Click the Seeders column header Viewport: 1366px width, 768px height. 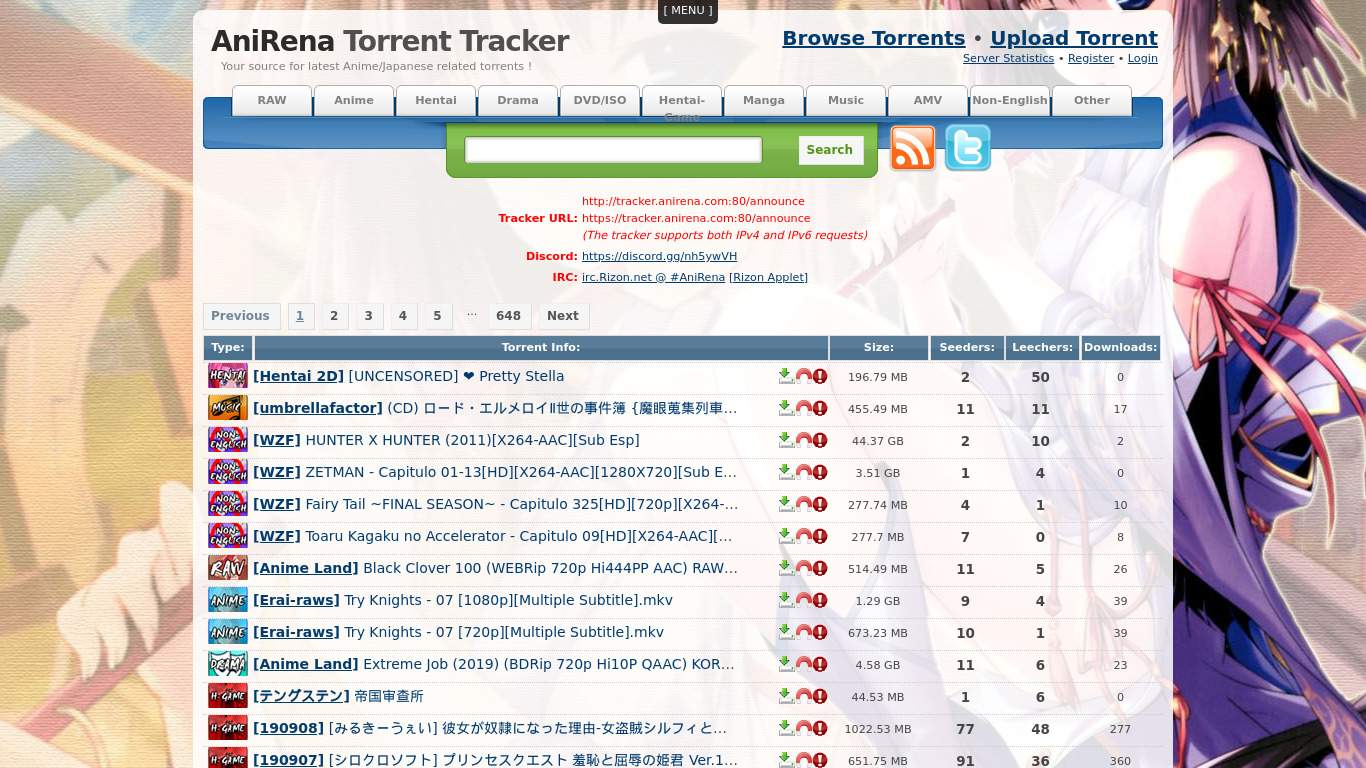(x=967, y=348)
